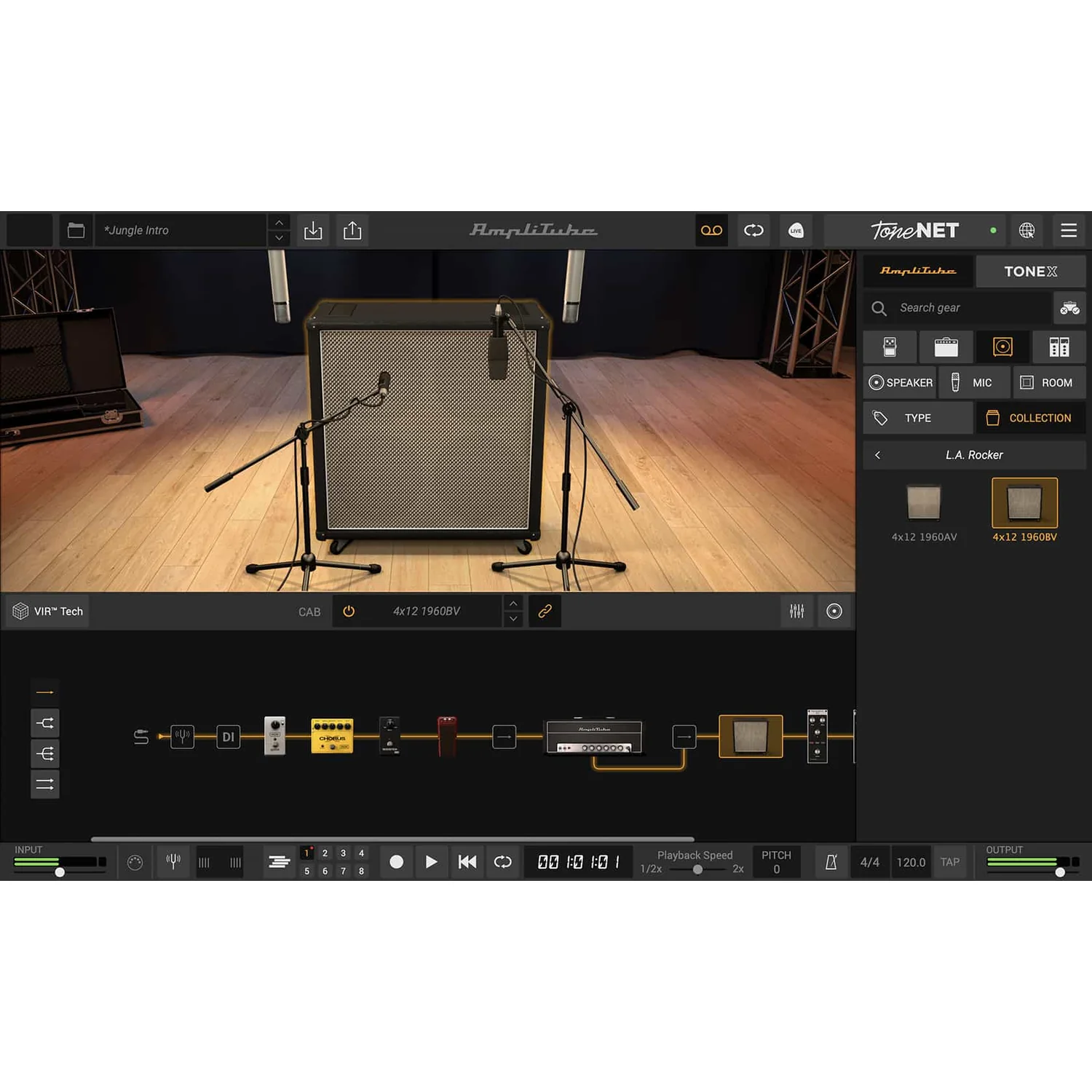
Task: Click the yellow Chorus pedal in chain
Action: 332,736
